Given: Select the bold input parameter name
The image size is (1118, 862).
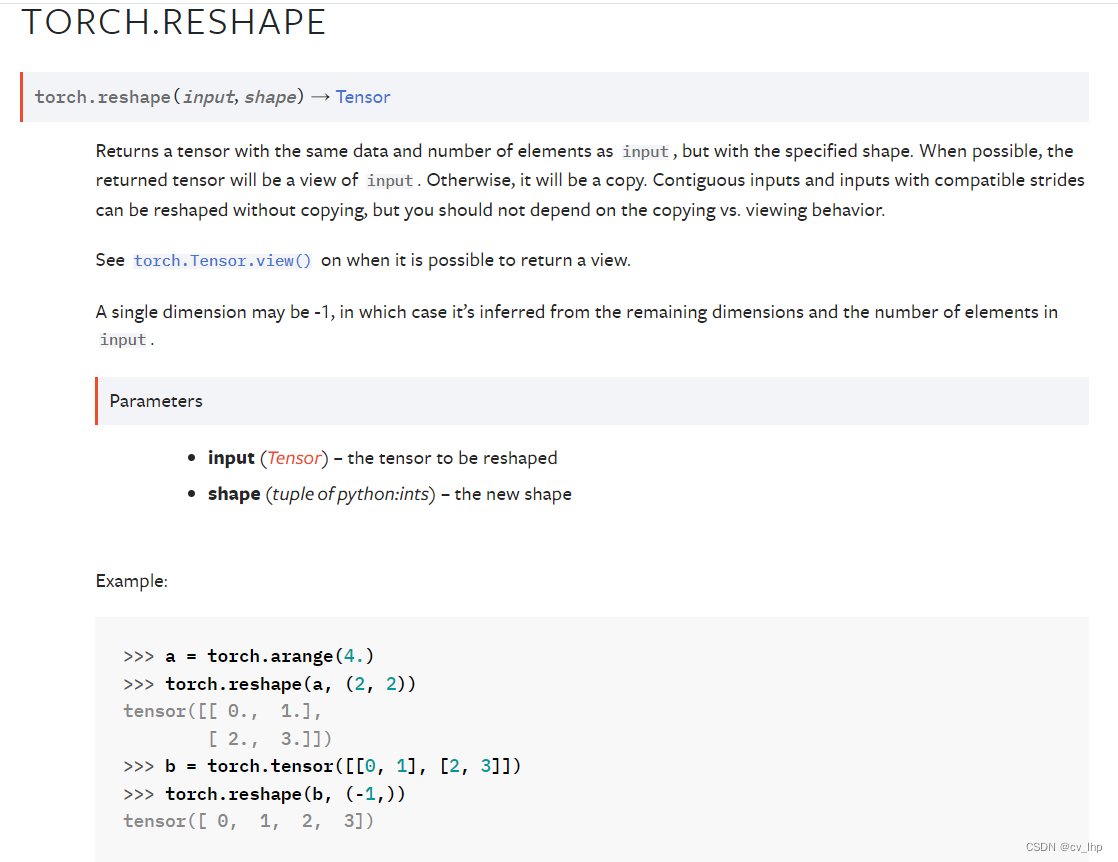Looking at the screenshot, I should click(231, 458).
